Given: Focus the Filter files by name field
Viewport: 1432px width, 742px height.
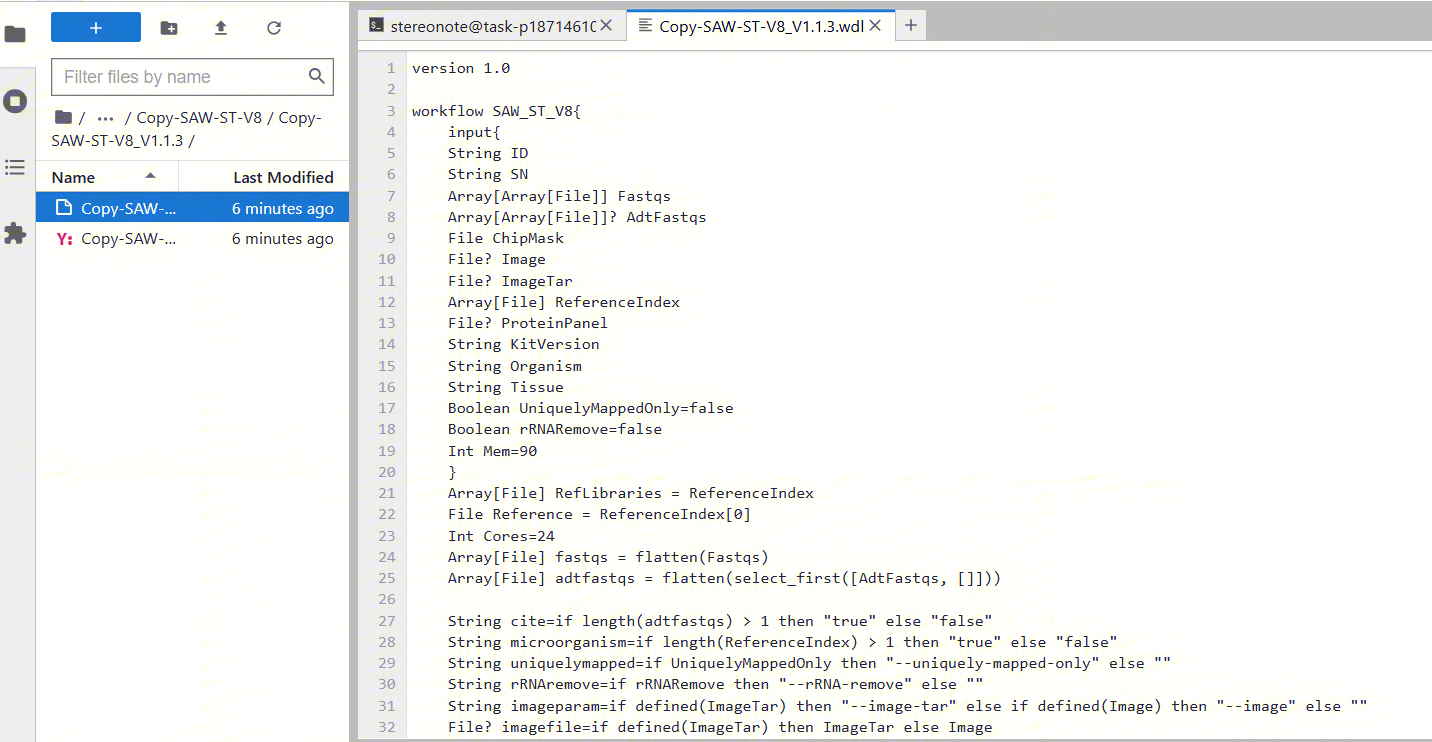Looking at the screenshot, I should coord(192,77).
